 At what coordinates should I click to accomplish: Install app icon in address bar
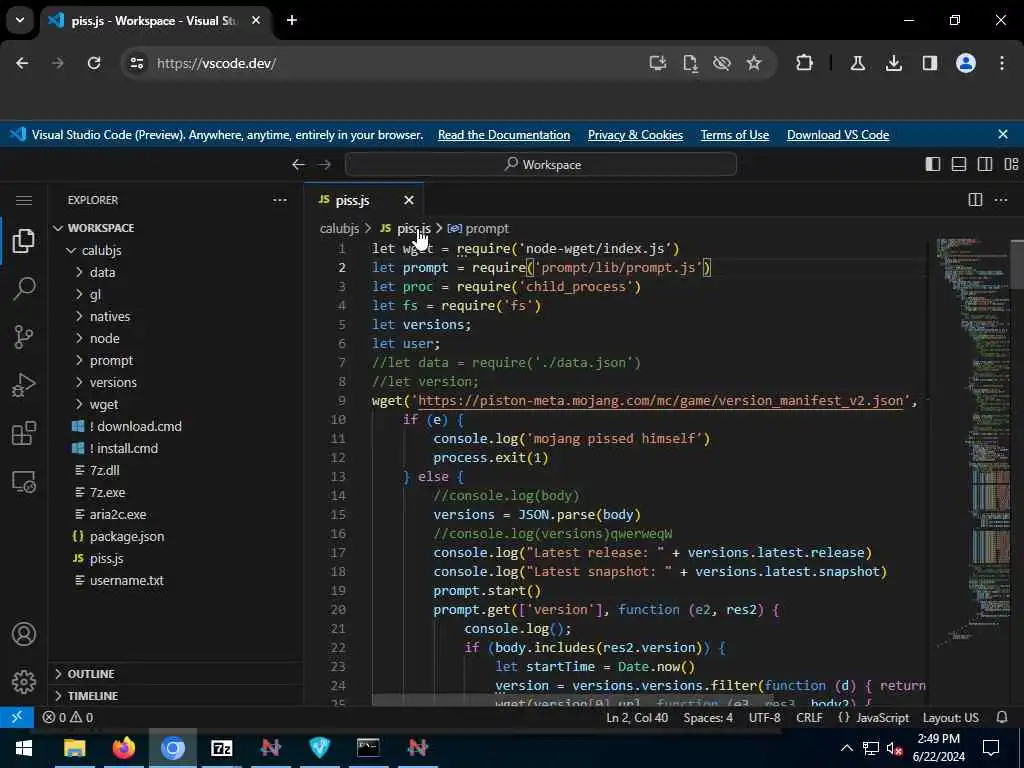[658, 63]
